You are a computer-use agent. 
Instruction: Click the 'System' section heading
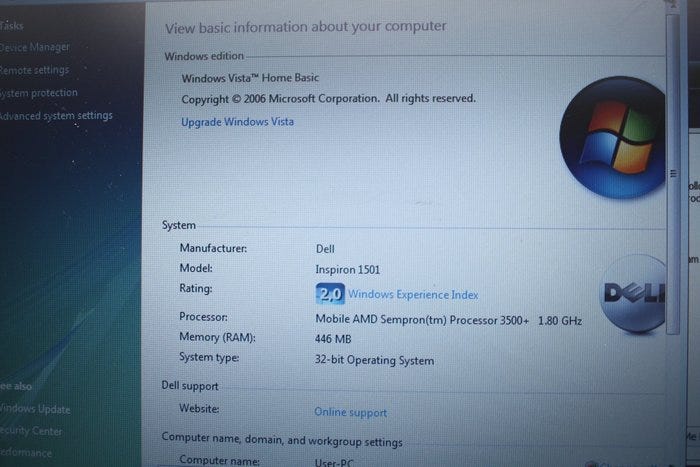coord(179,225)
